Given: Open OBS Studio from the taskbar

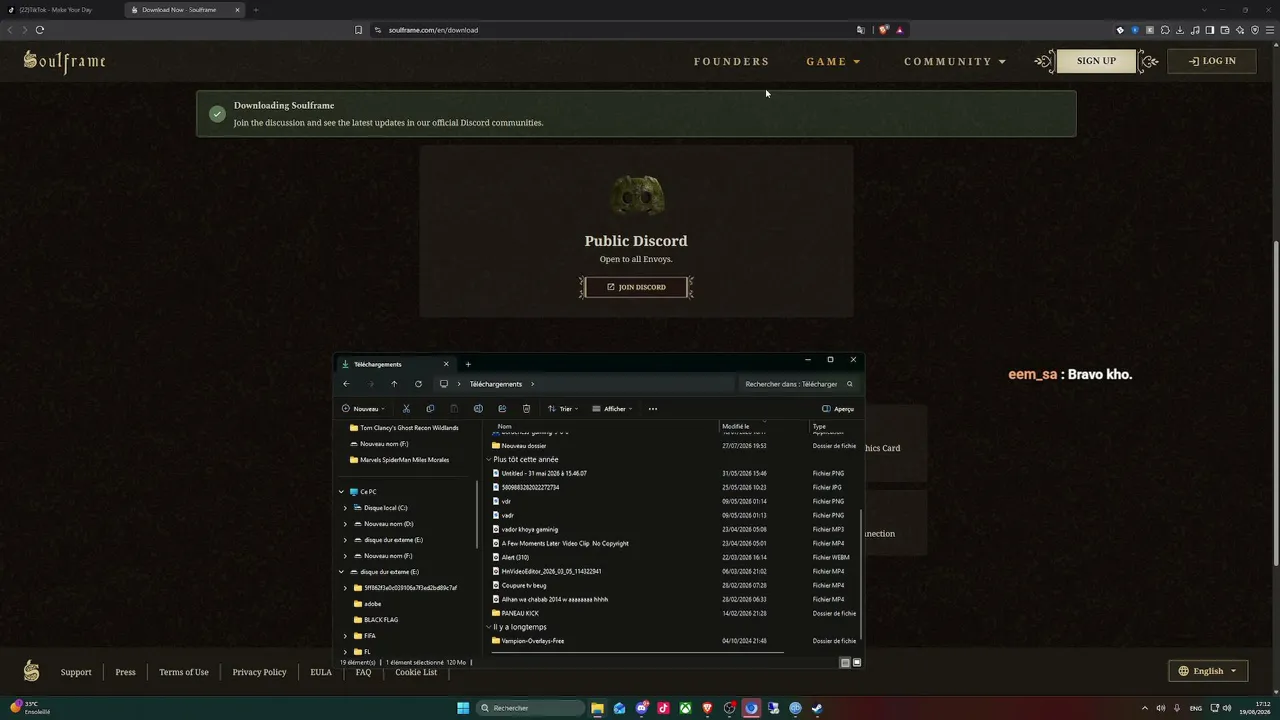Looking at the screenshot, I should click(x=729, y=708).
